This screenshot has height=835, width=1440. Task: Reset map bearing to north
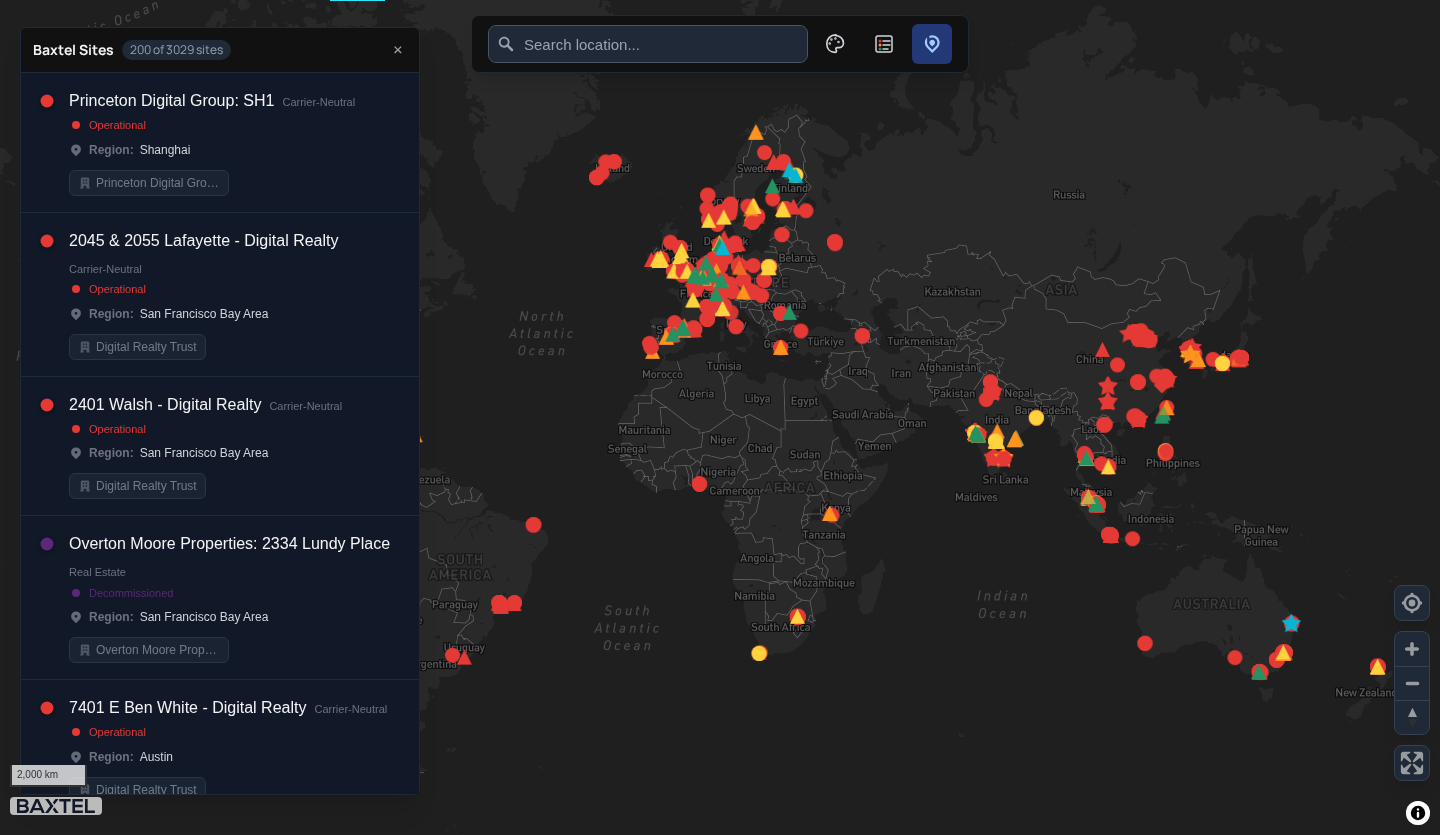coord(1412,716)
